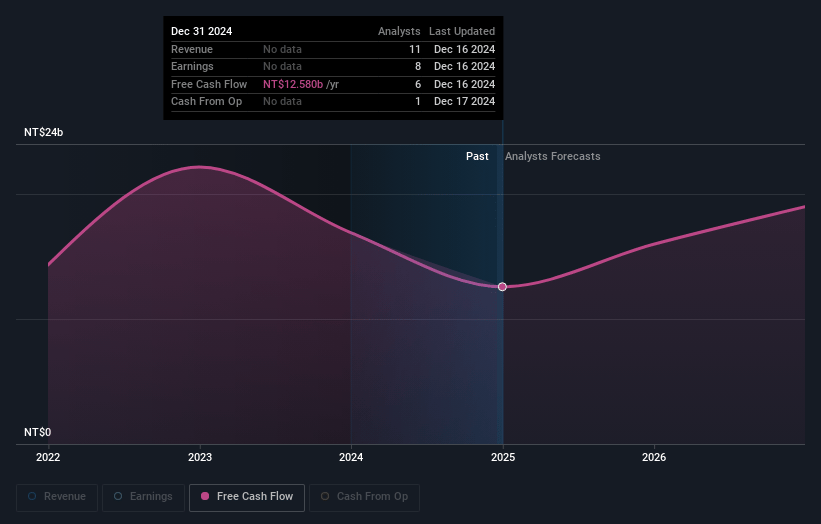
Task: Click the Analysts Forecasts label
Action: 552,156
